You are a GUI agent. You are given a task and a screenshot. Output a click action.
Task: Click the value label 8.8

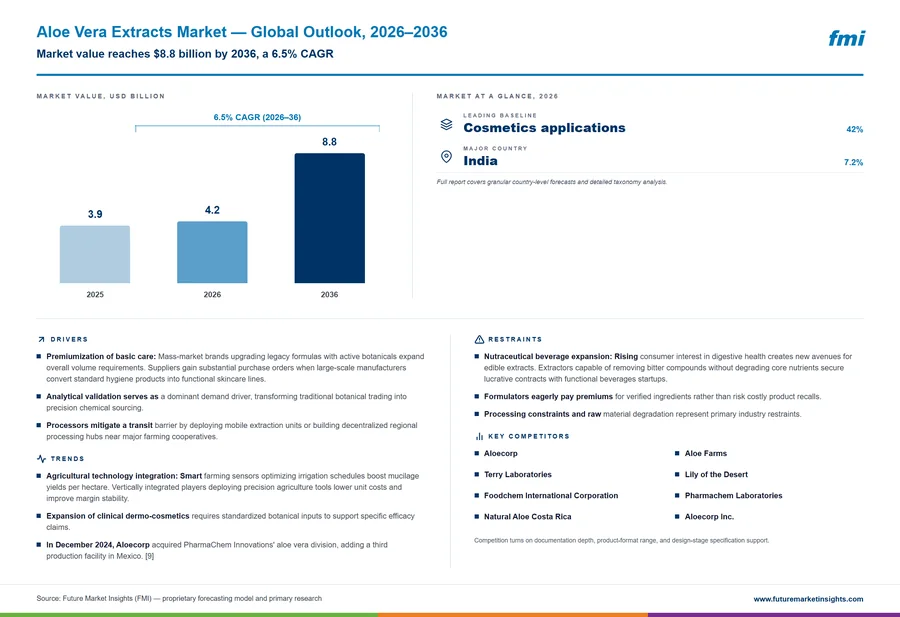pyautogui.click(x=329, y=142)
